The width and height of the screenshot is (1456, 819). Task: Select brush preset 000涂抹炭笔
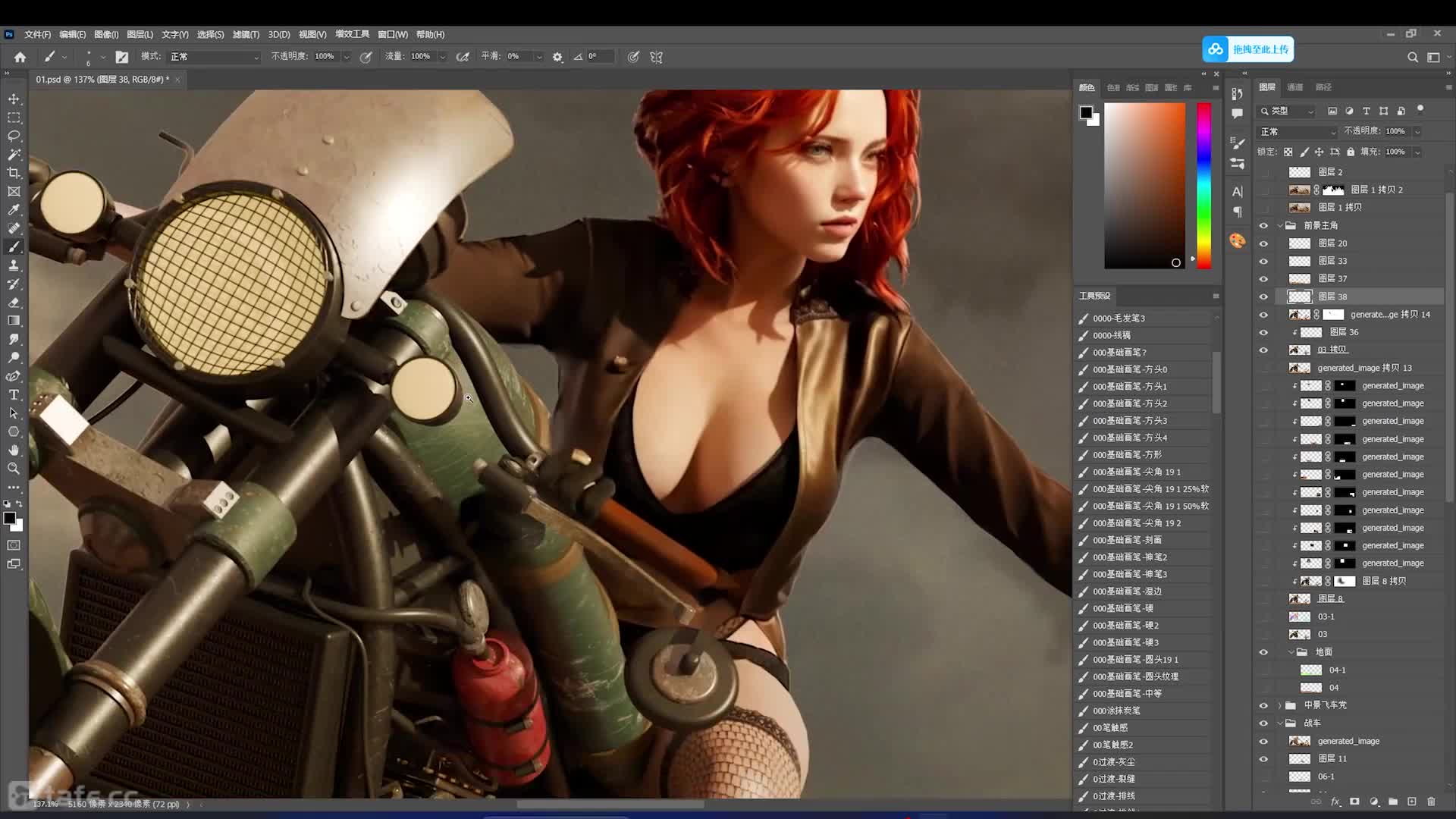(x=1145, y=711)
